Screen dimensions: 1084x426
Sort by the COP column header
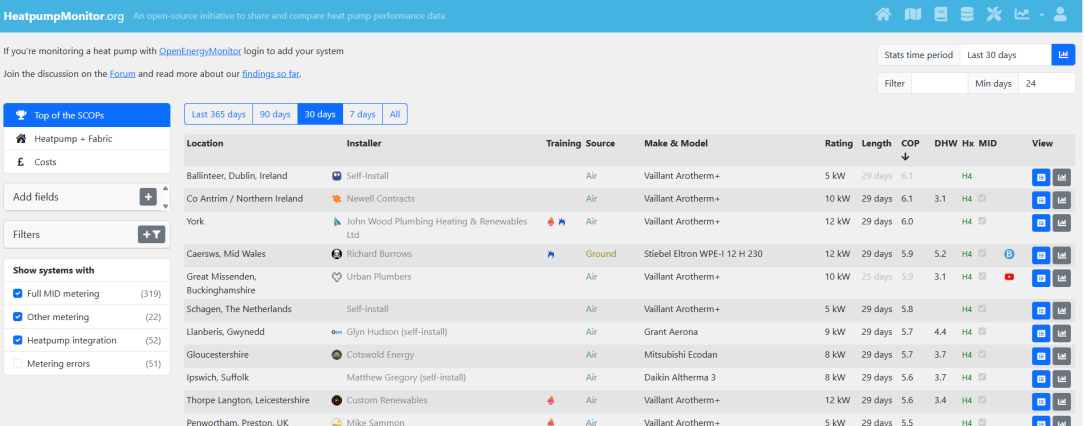(x=910, y=143)
